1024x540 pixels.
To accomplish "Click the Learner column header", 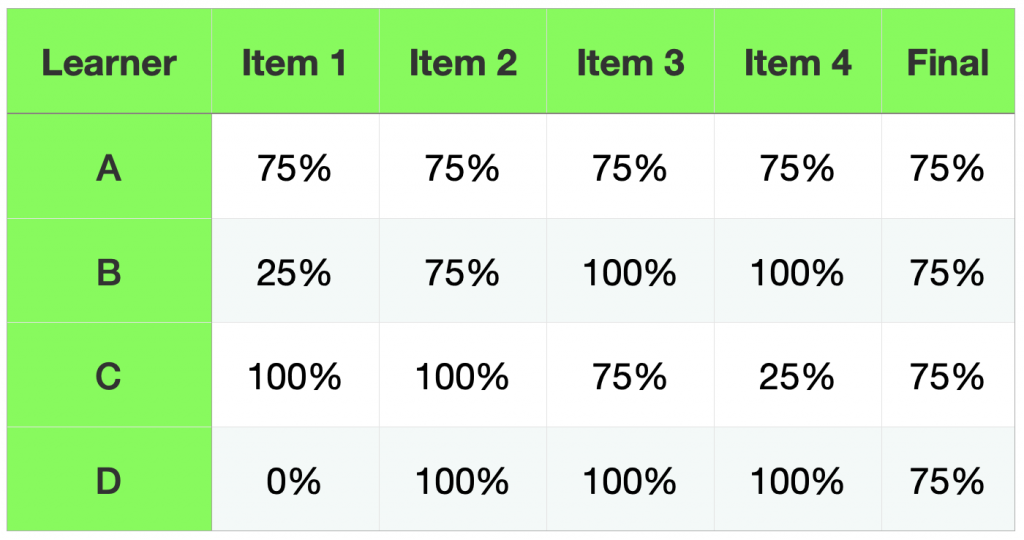I will (109, 64).
